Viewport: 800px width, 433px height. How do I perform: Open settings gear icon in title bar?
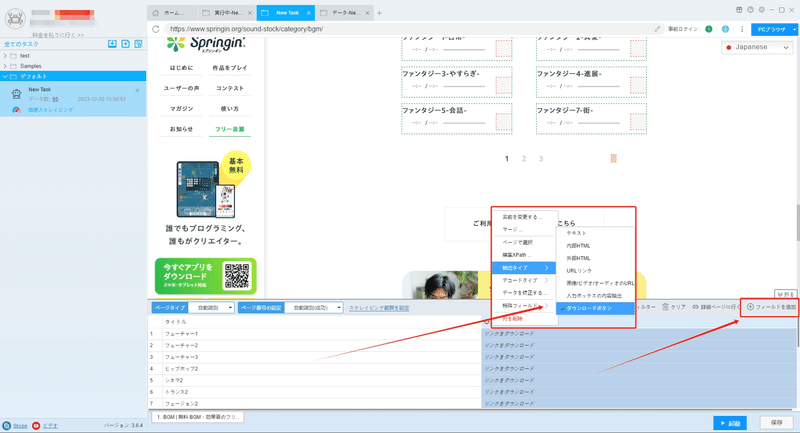coord(761,10)
